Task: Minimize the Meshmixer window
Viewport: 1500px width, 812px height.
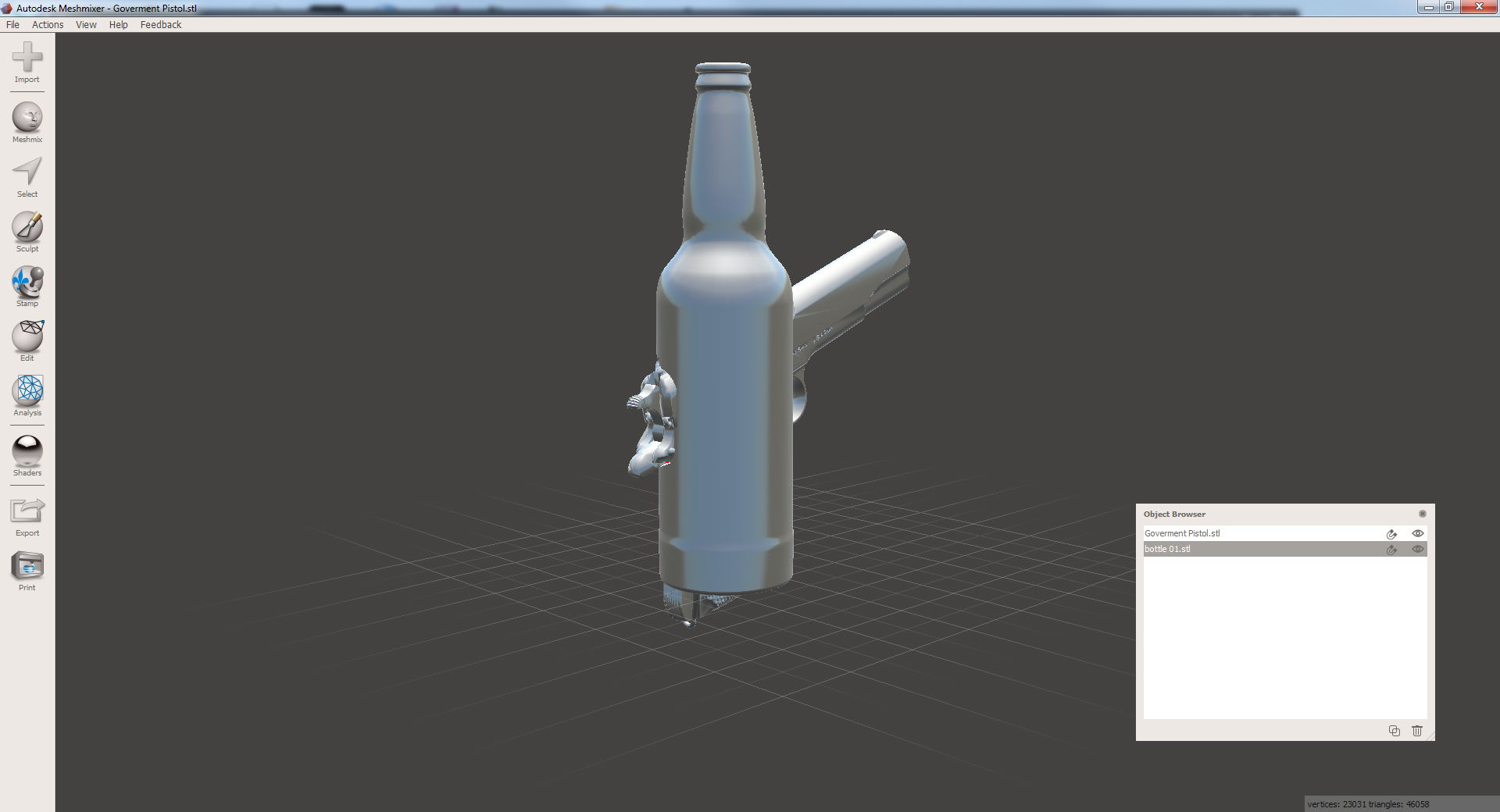Action: [x=1428, y=7]
